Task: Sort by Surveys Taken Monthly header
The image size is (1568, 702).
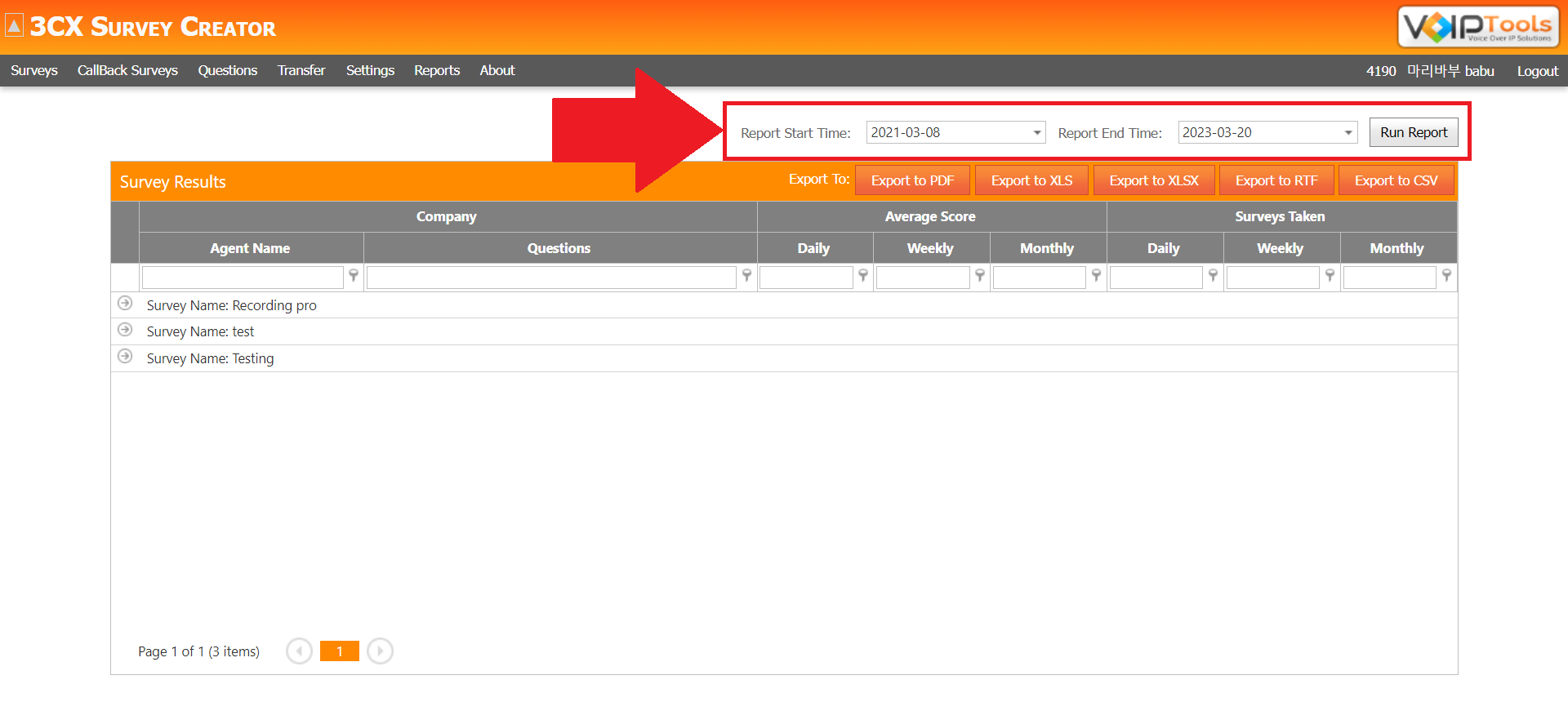Action: 1397,248
